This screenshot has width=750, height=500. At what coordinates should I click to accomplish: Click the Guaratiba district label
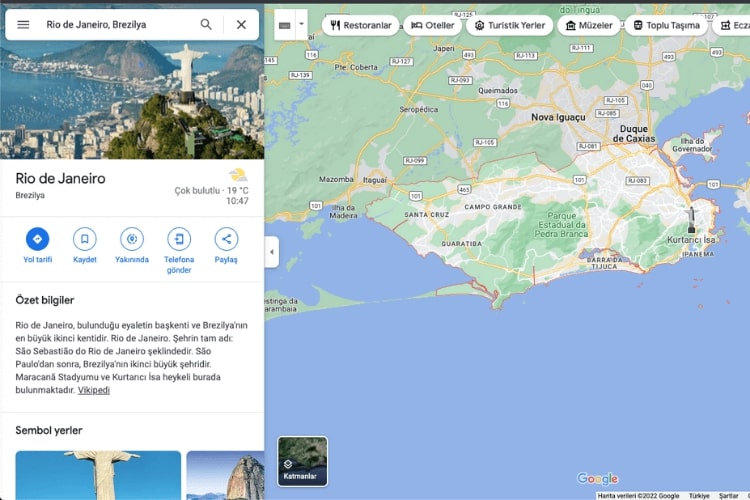[x=462, y=244]
